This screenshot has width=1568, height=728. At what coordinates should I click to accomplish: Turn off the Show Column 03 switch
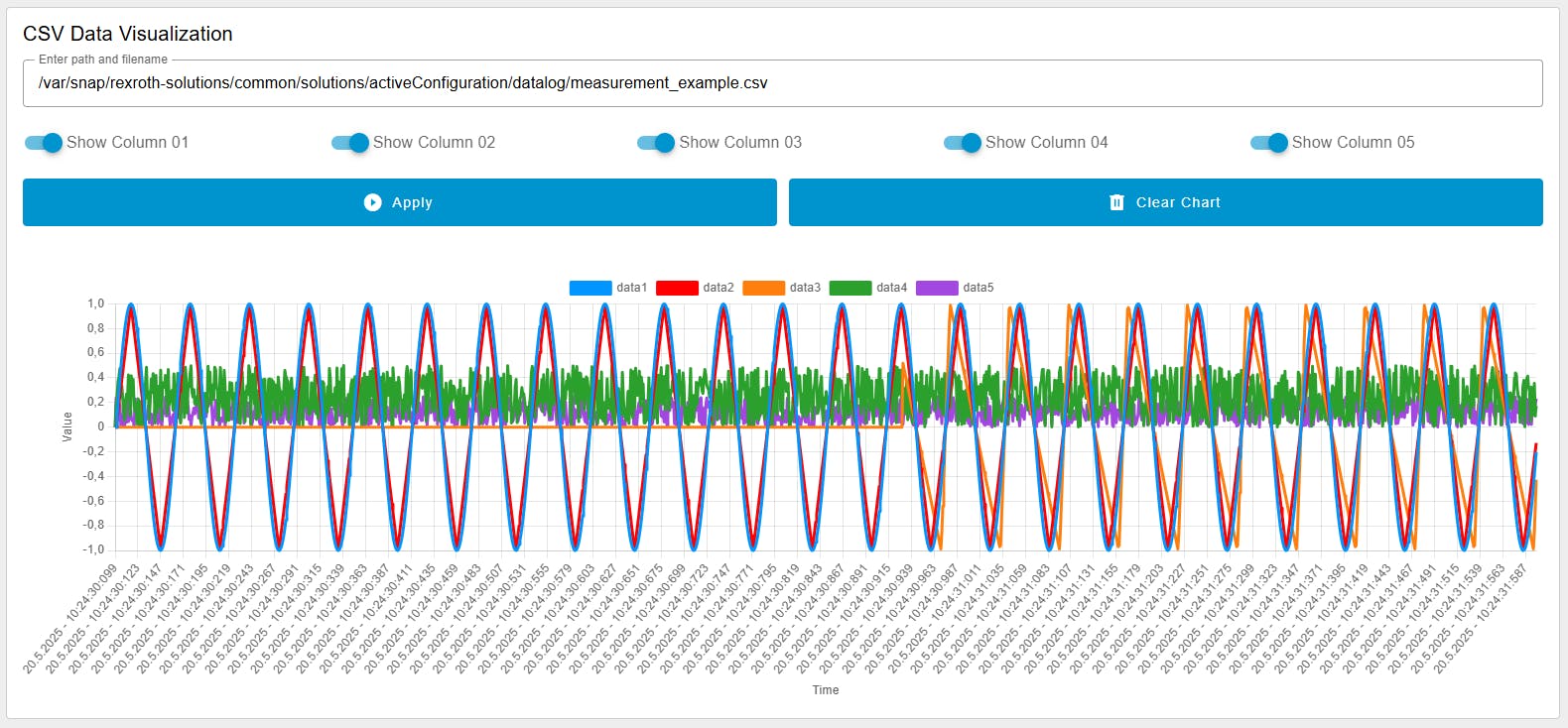pos(656,143)
